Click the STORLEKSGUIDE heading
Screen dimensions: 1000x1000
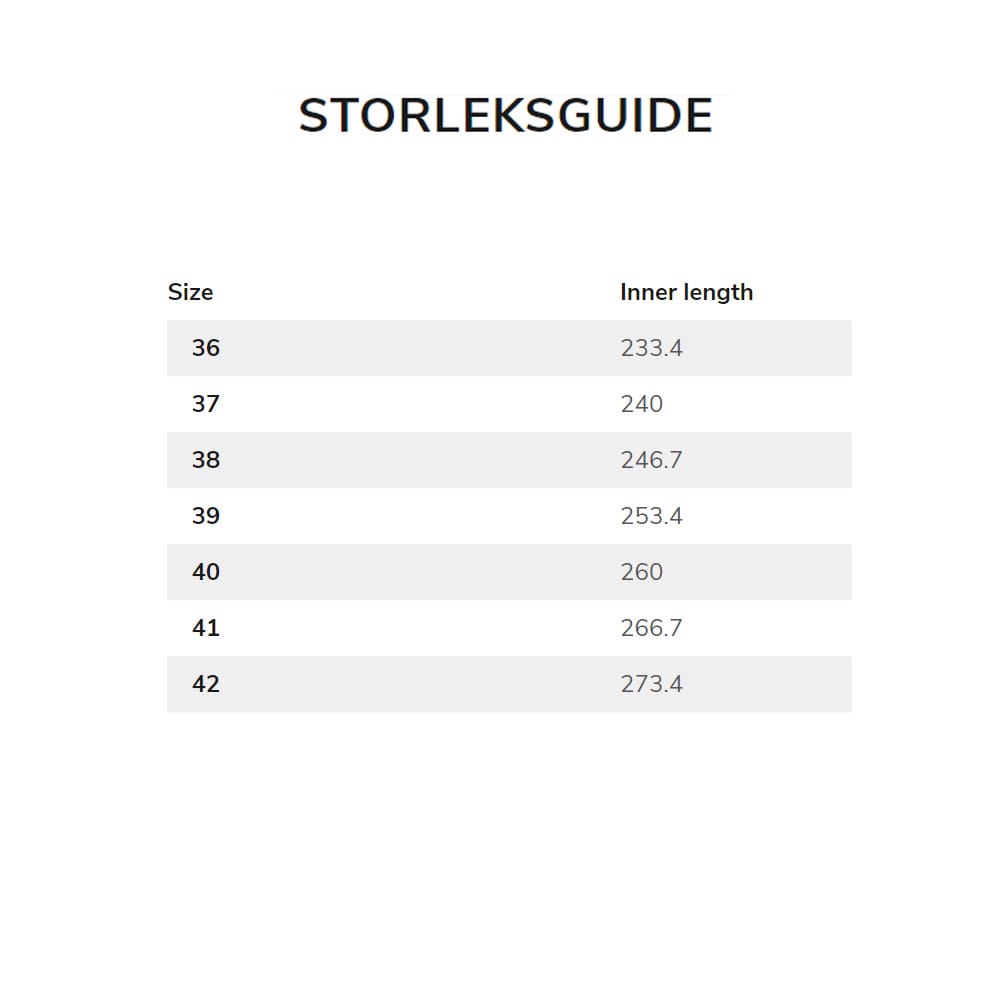pyautogui.click(x=505, y=116)
